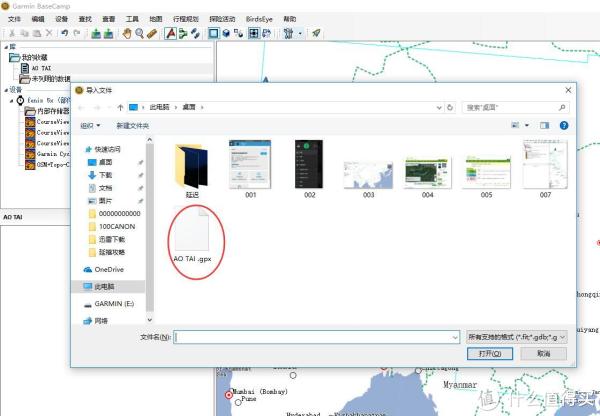Click the Redo arrow in BaseCamp toolbar
600x416 pixels.
pyautogui.click(x=77, y=33)
